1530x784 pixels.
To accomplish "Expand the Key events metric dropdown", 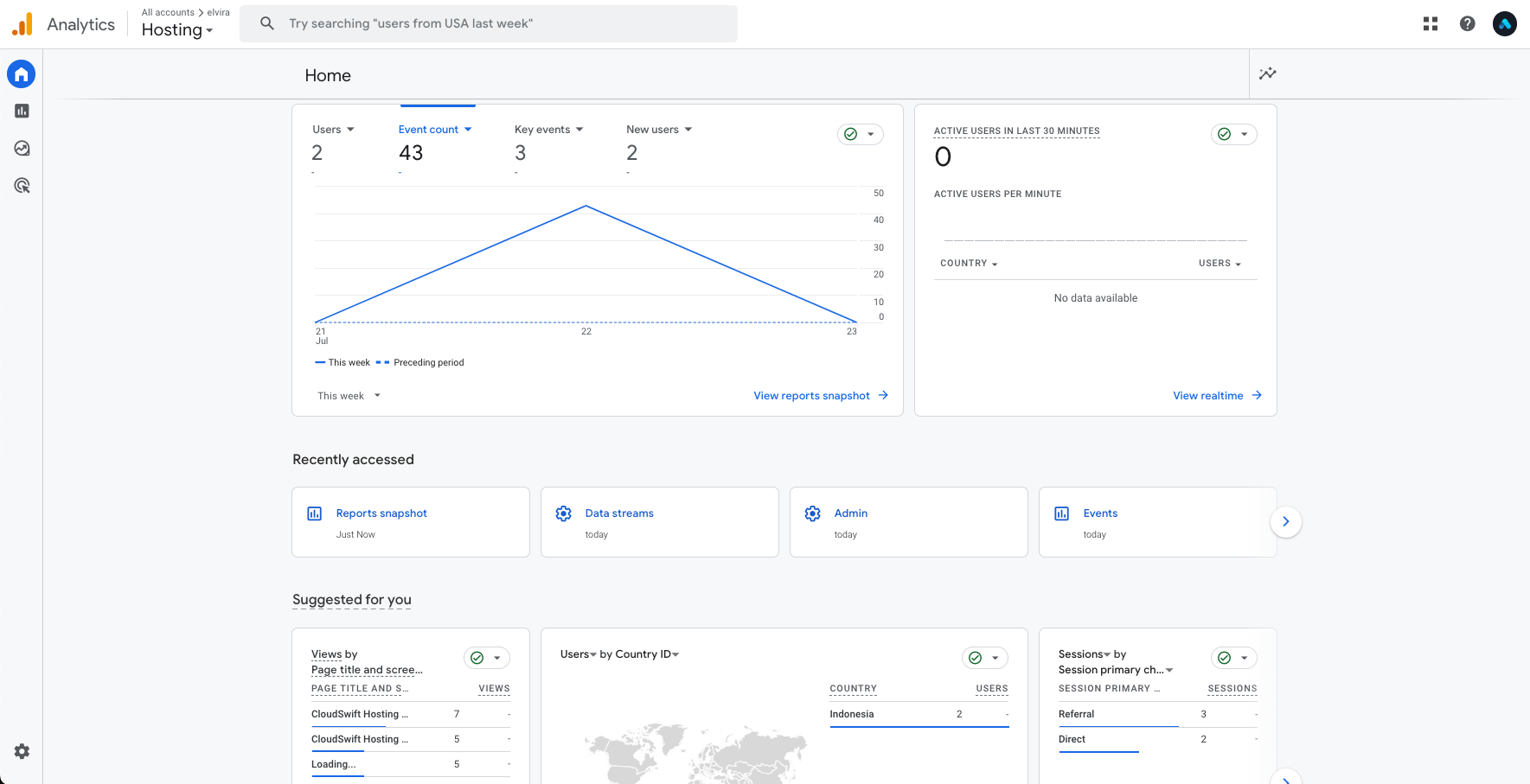I will pyautogui.click(x=579, y=130).
